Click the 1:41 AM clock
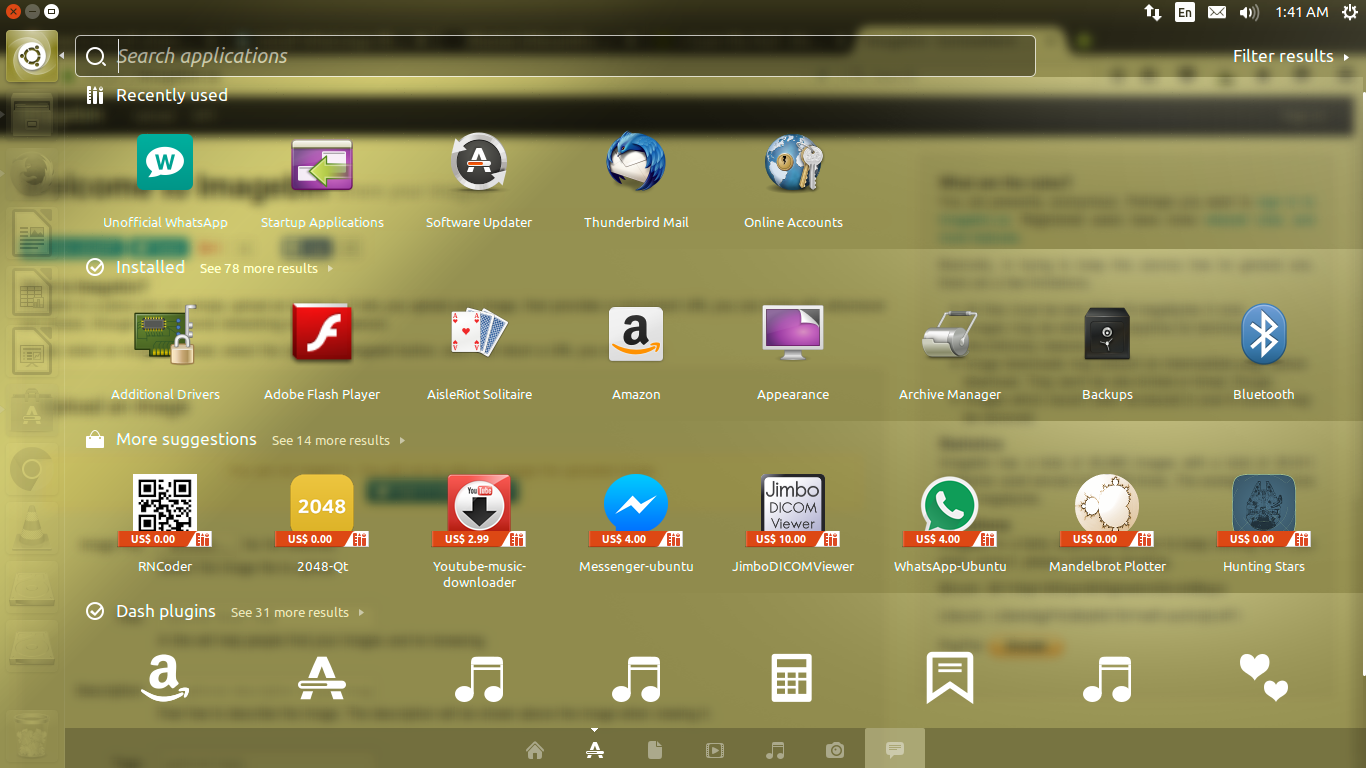The width and height of the screenshot is (1366, 768). pos(1302,12)
